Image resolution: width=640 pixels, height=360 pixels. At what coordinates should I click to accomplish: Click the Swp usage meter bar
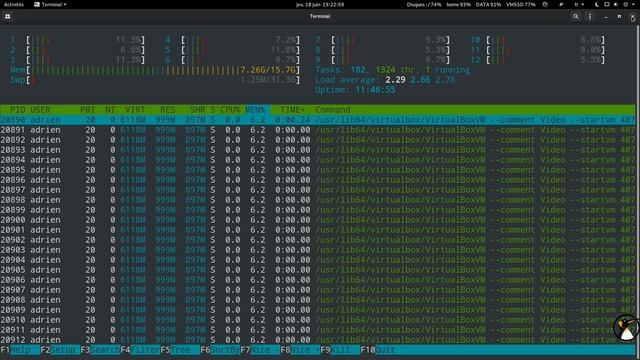(x=155, y=80)
